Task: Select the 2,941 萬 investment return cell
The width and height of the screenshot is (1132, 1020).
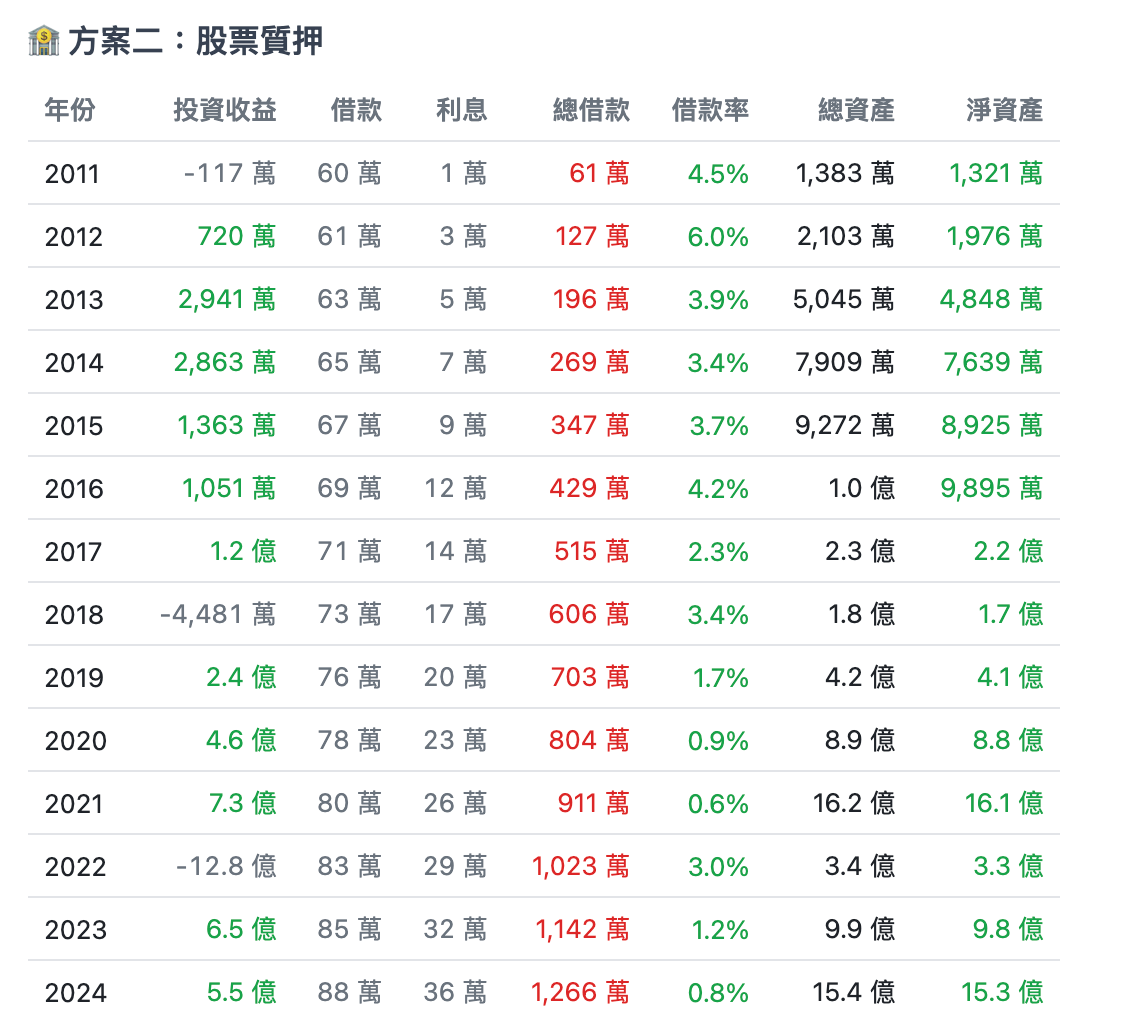Action: click(x=224, y=299)
